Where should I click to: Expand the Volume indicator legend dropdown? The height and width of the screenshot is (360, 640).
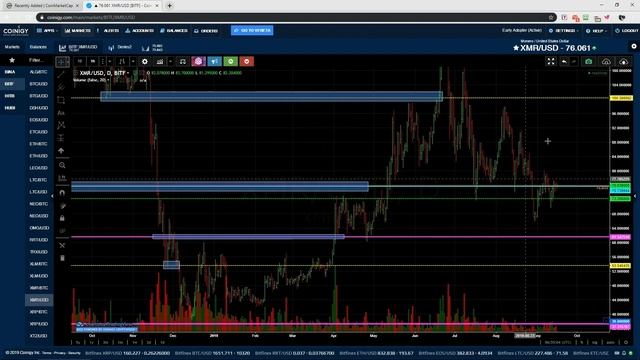coord(108,80)
